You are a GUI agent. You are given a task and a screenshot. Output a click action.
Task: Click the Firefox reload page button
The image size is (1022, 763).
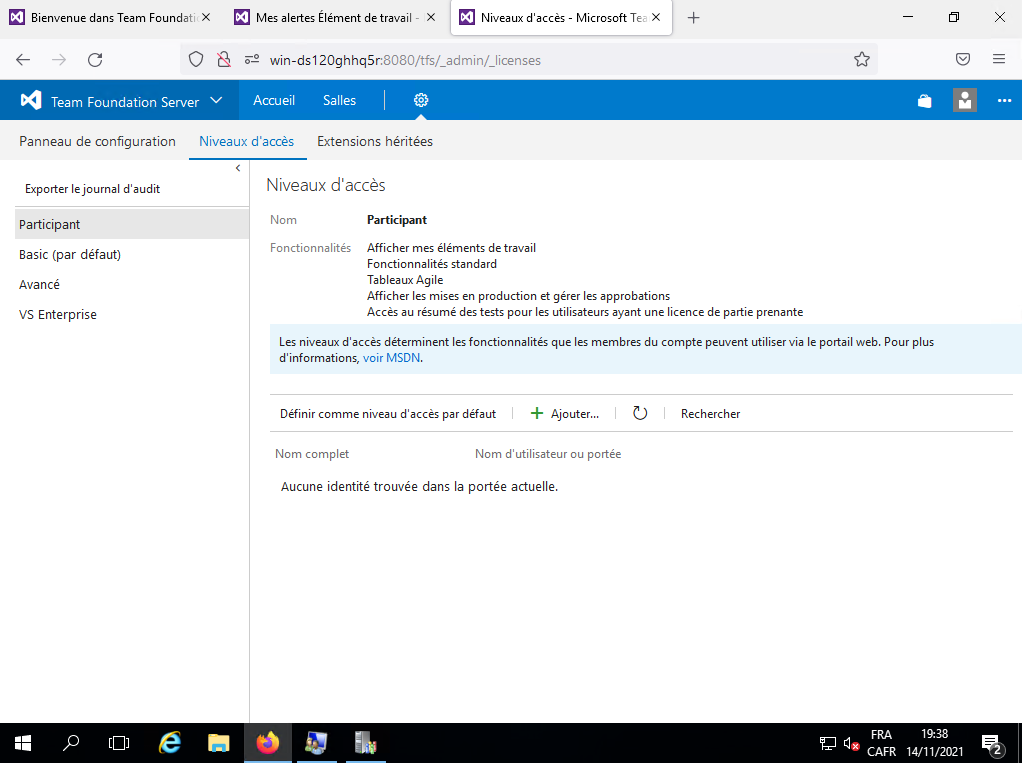(95, 60)
